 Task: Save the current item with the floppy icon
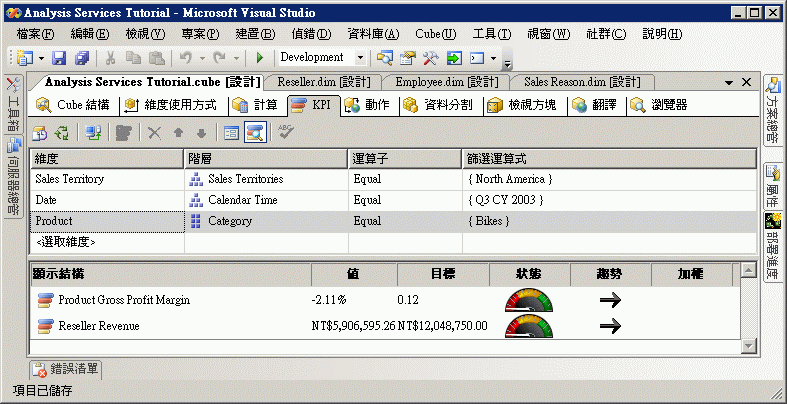point(59,58)
